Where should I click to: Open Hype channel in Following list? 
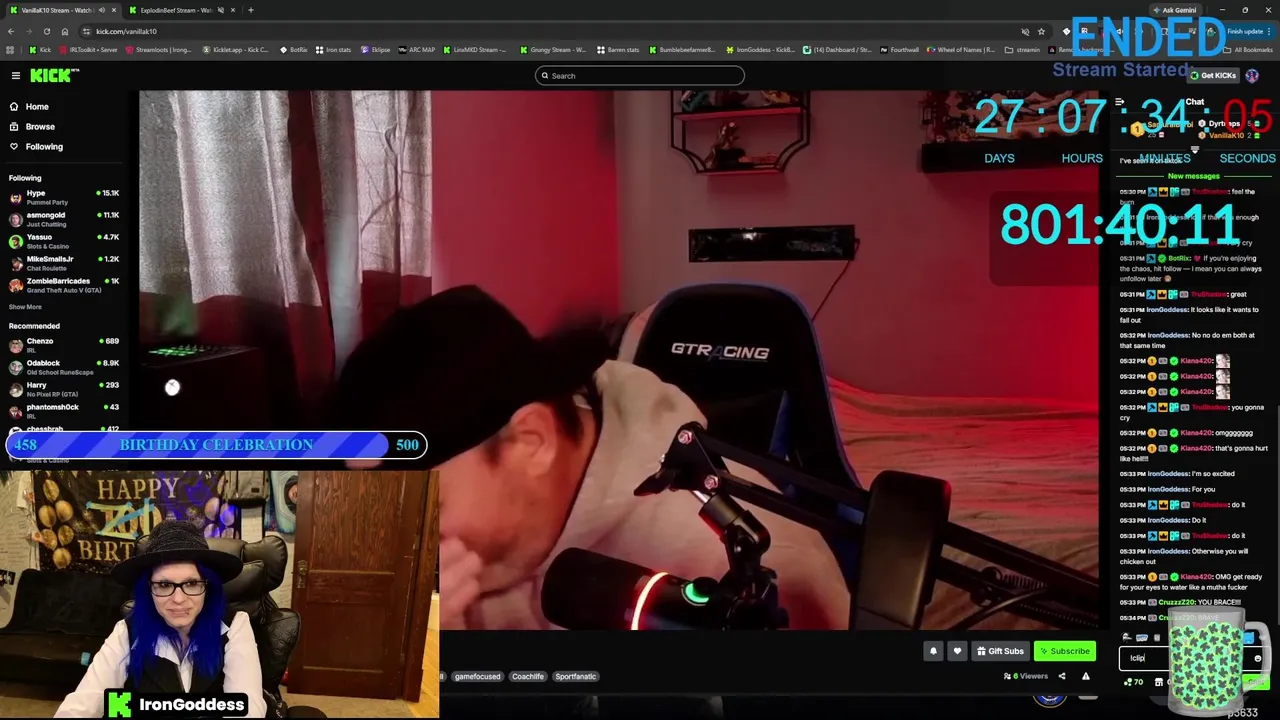pos(64,197)
